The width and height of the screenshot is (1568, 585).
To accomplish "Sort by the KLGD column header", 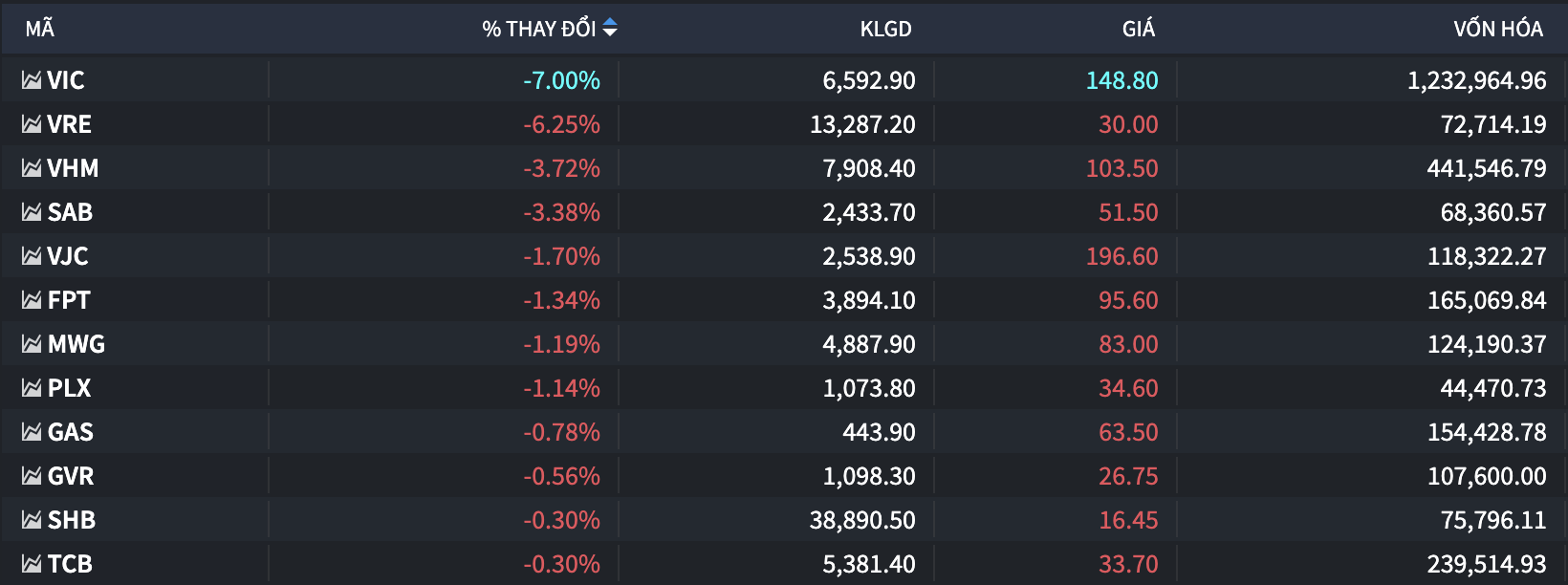I will pyautogui.click(x=885, y=29).
